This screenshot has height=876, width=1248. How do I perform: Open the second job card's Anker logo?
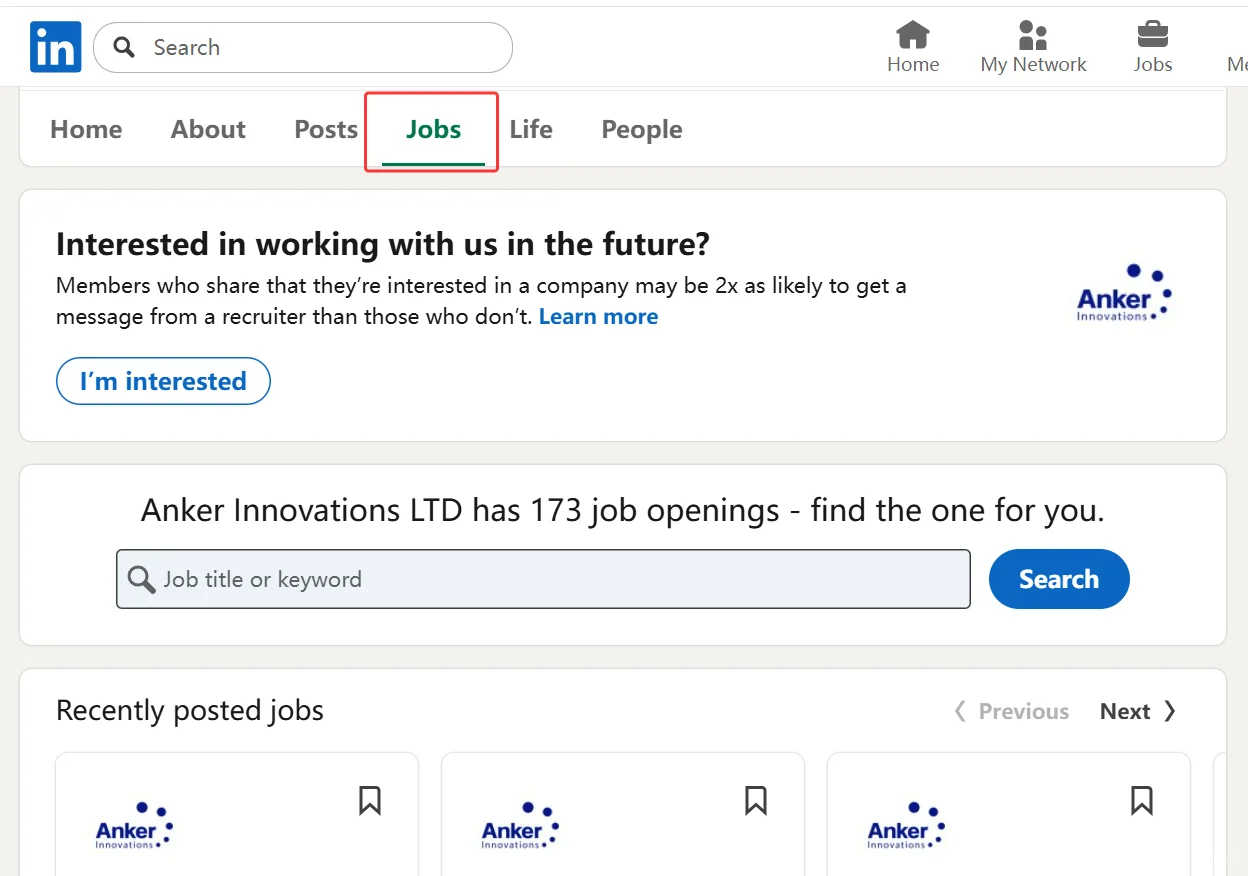[520, 826]
